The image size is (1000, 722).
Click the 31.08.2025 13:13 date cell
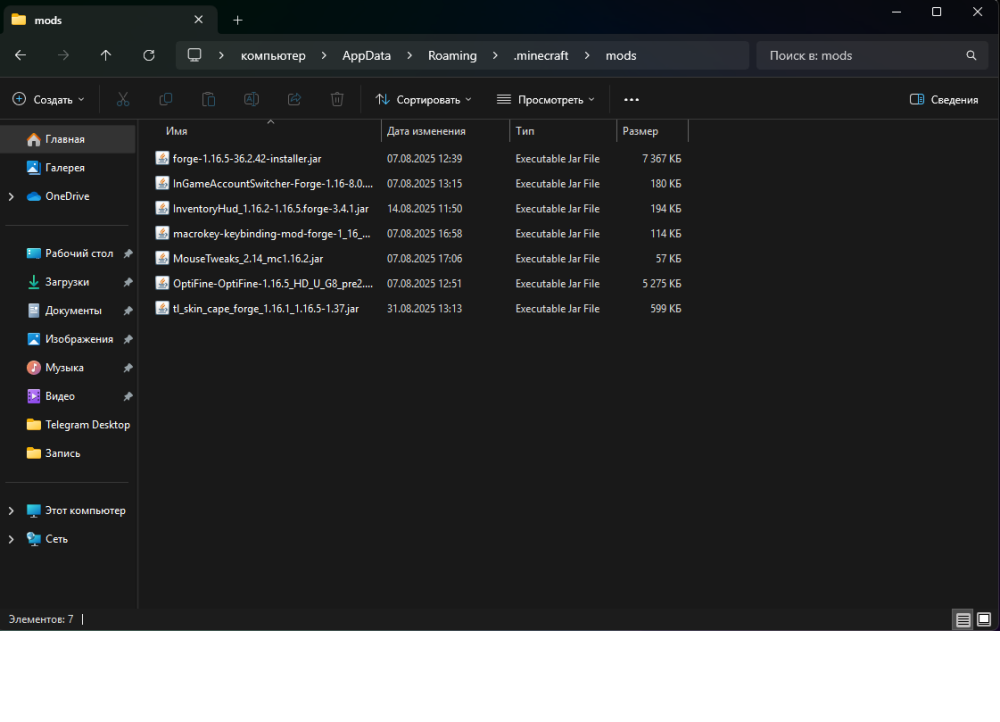[424, 308]
